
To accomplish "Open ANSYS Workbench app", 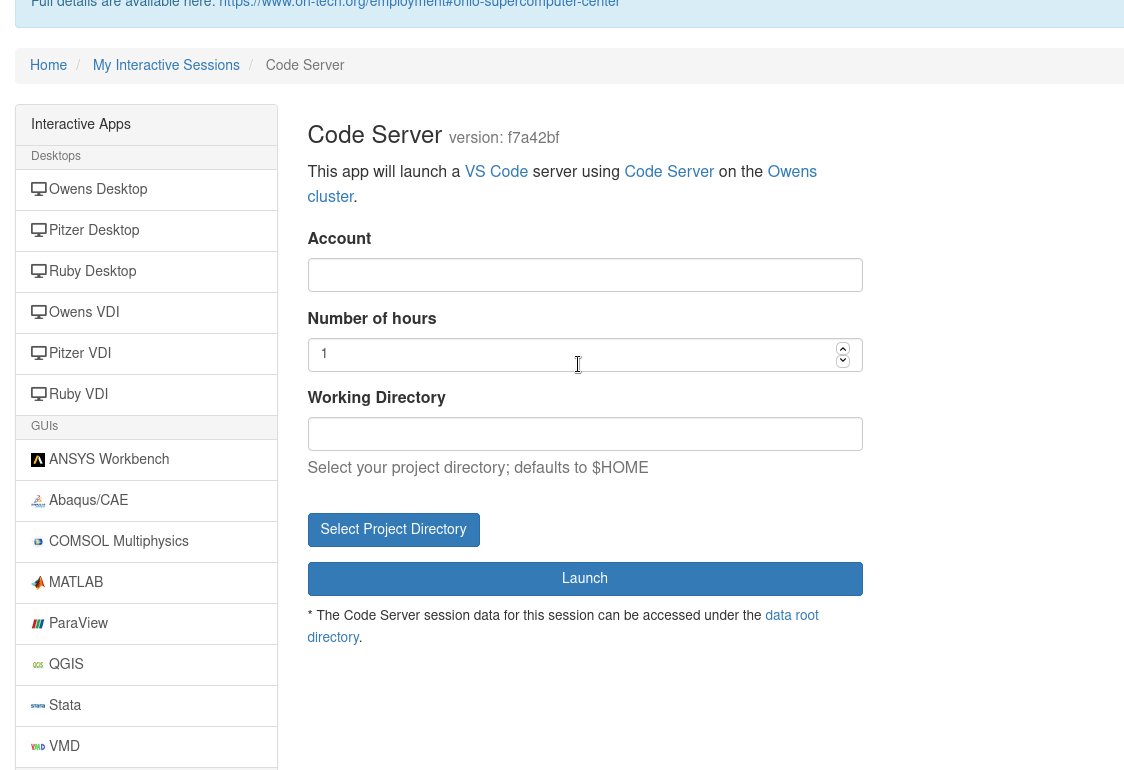I will click(x=146, y=460).
